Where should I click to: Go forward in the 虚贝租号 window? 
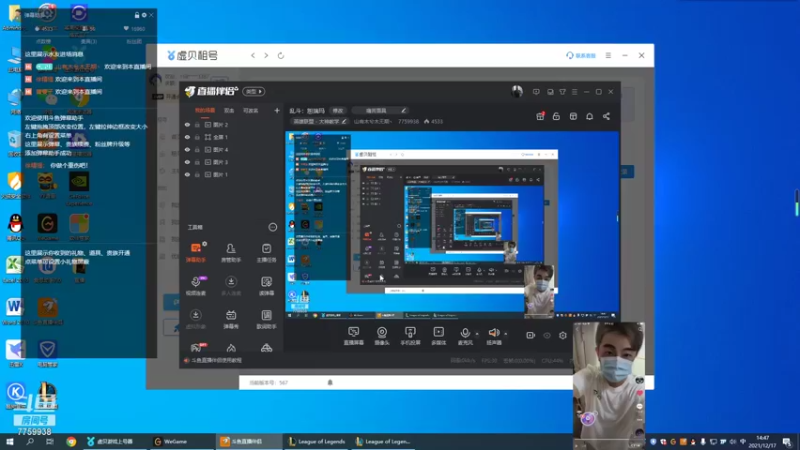click(266, 55)
